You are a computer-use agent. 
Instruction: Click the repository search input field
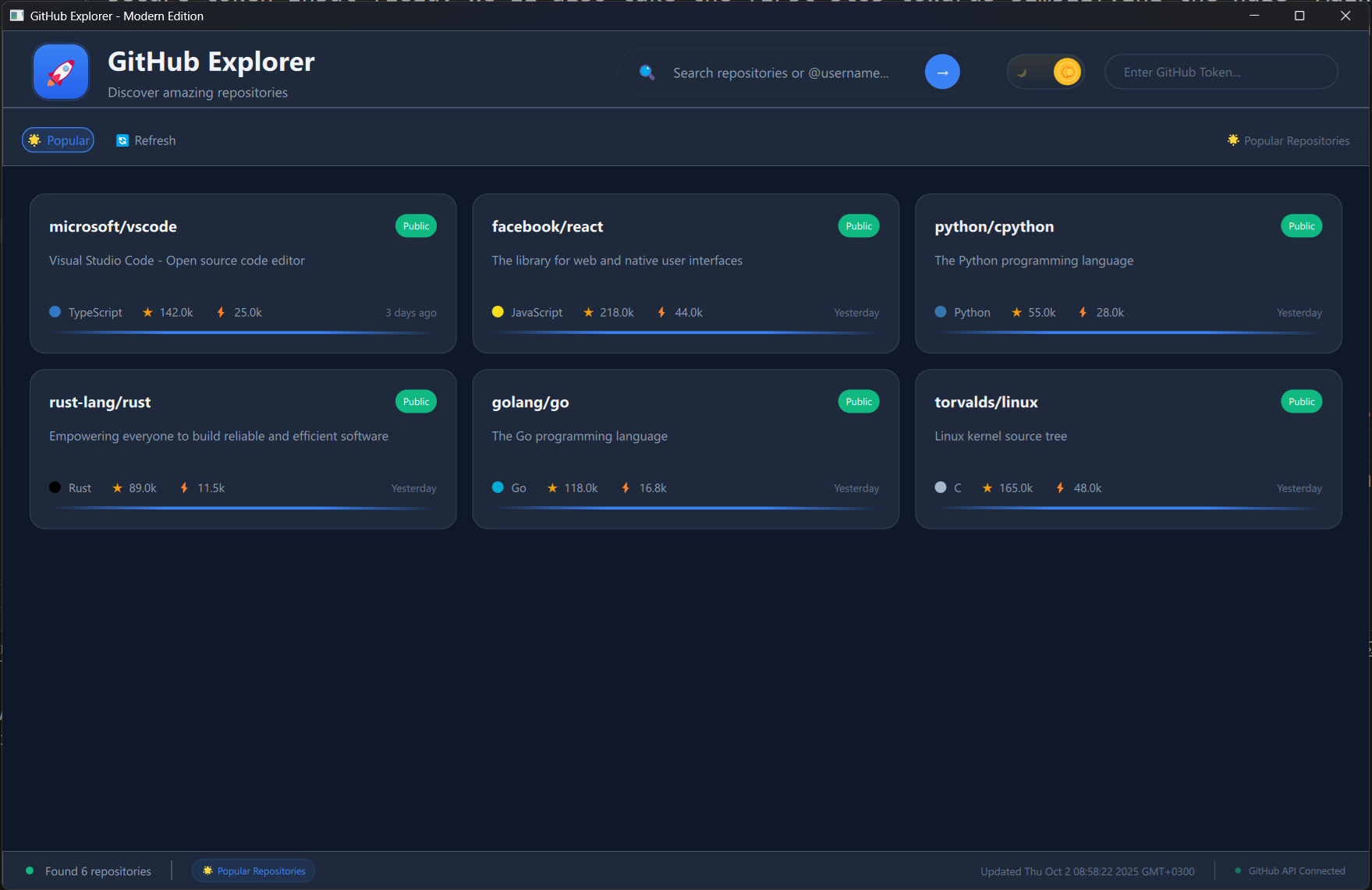(x=780, y=72)
